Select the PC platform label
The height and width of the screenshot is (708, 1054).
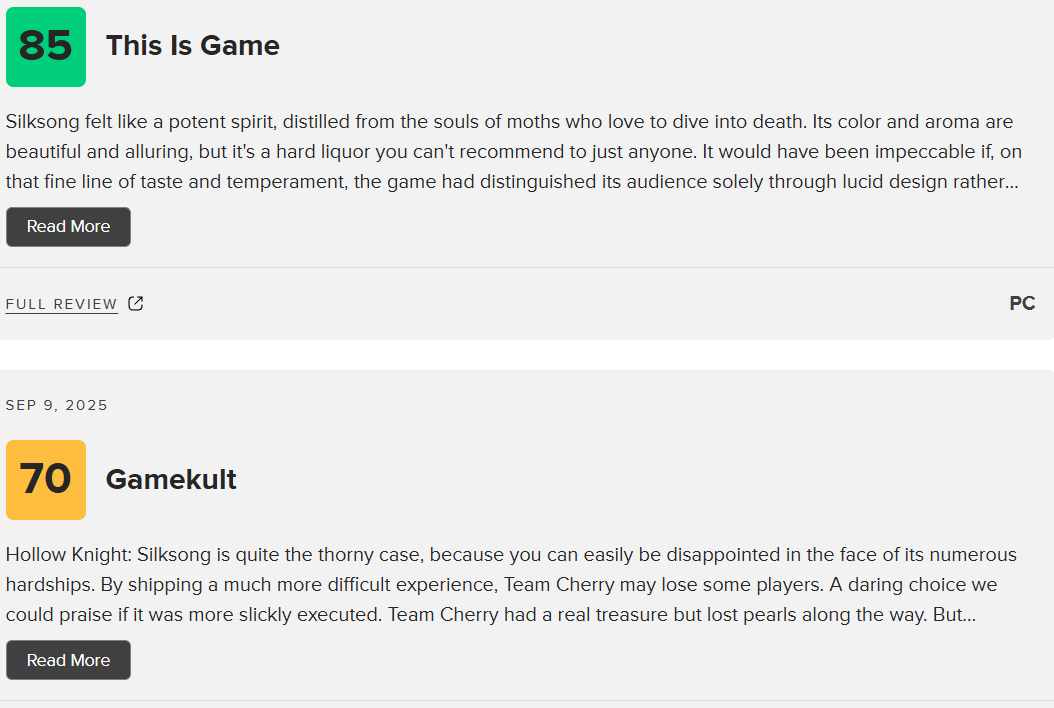(x=1022, y=304)
